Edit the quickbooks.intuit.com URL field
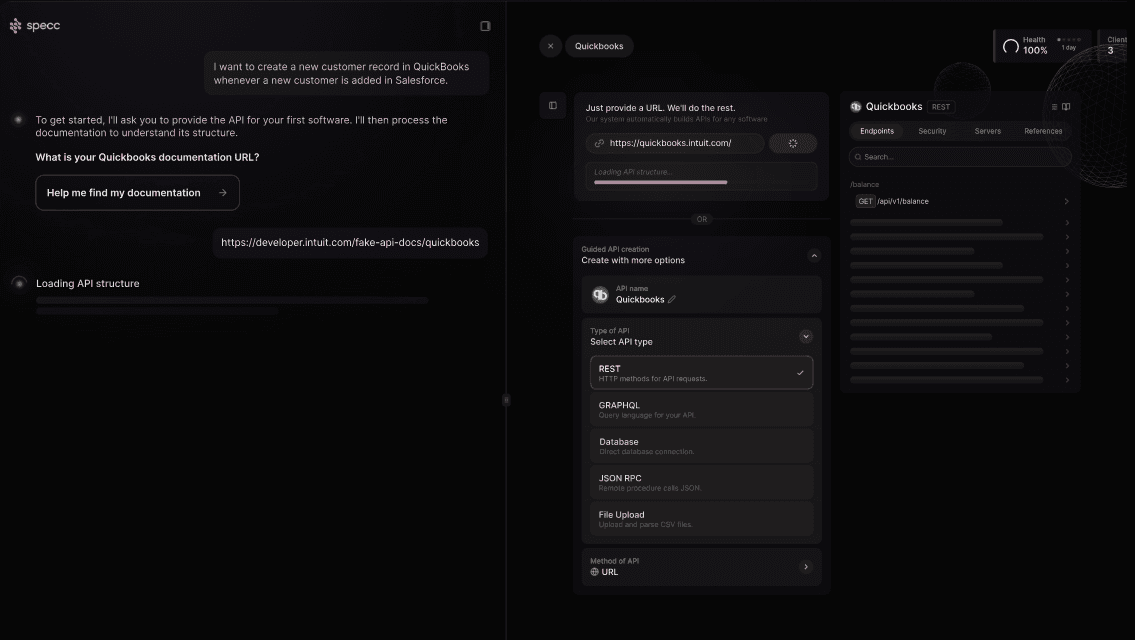Screen dimensions: 1135x640 tap(675, 143)
